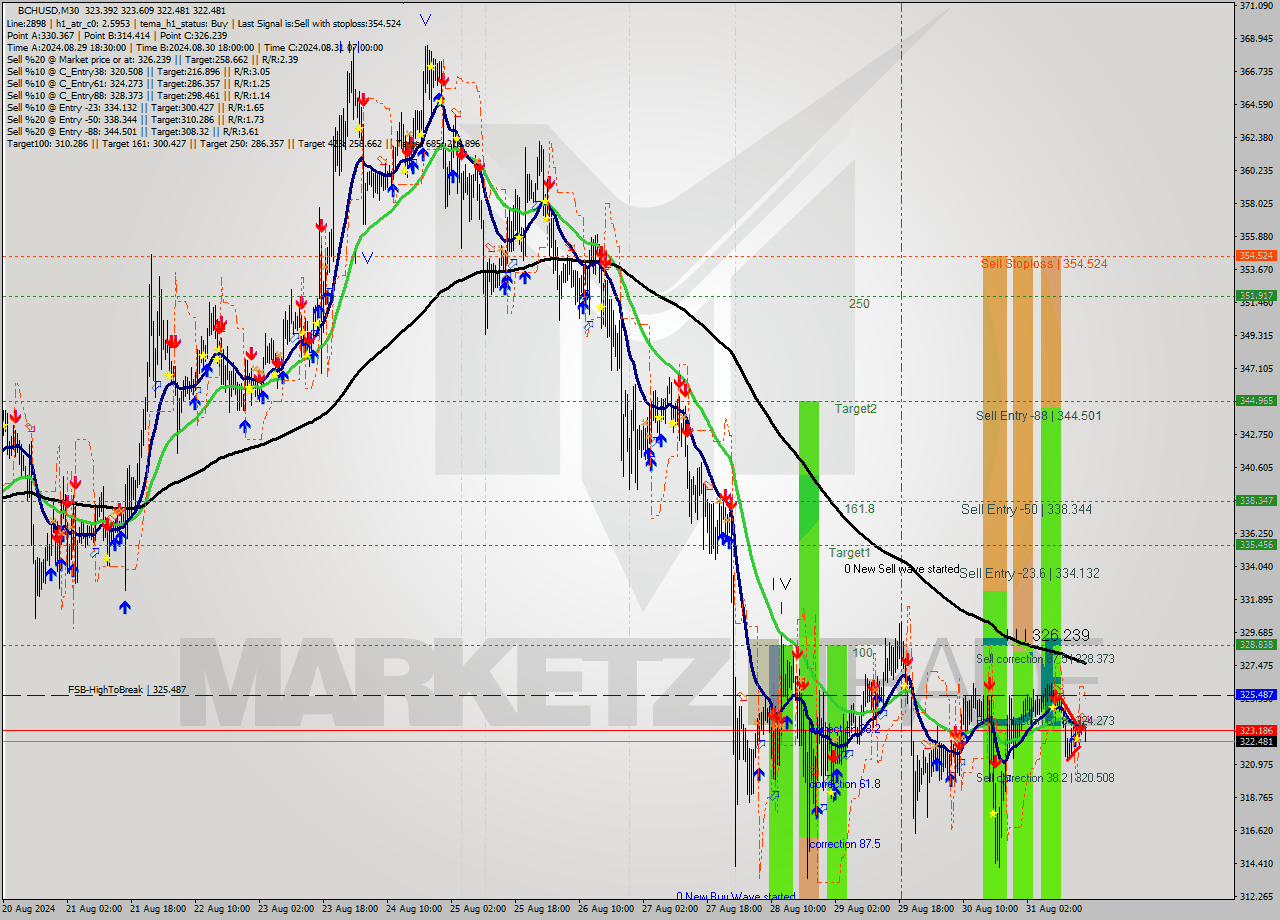Click the '161.8' Fibonacci level label
The image size is (1280, 920).
pos(859,509)
